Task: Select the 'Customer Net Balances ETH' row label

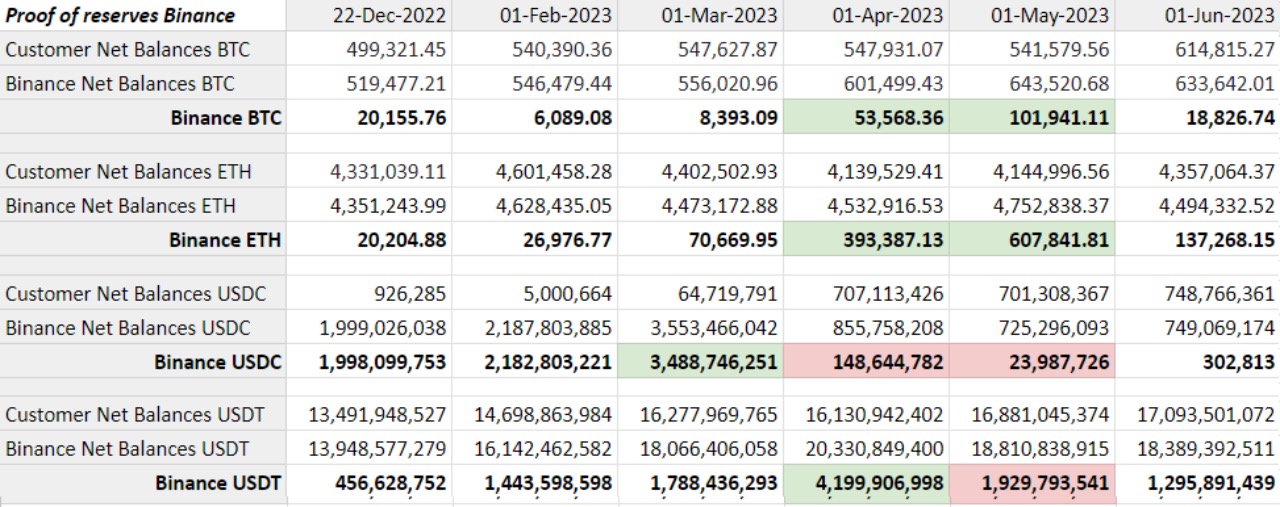Action: 142,172
